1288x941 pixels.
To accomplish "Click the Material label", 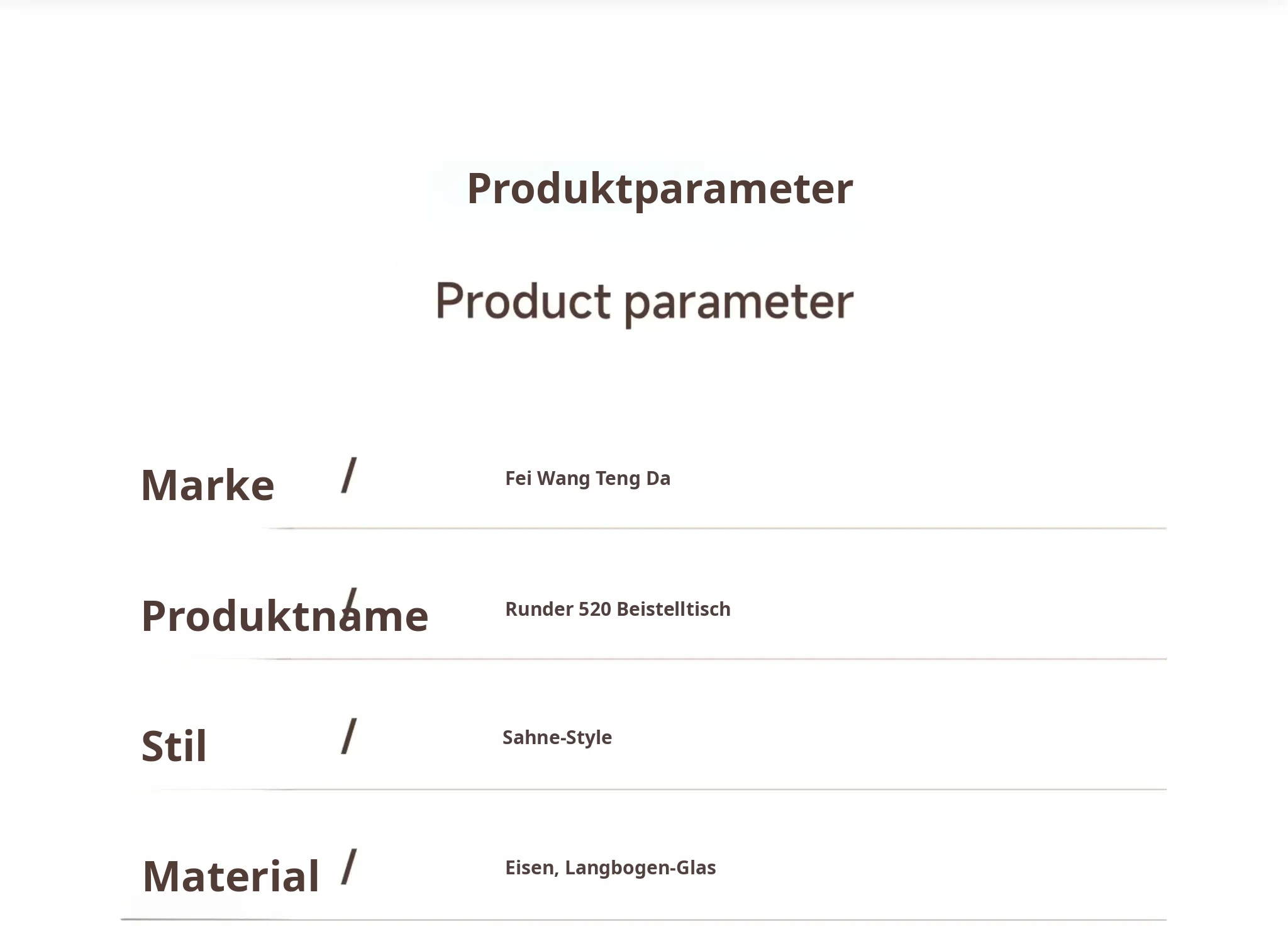I will click(231, 876).
